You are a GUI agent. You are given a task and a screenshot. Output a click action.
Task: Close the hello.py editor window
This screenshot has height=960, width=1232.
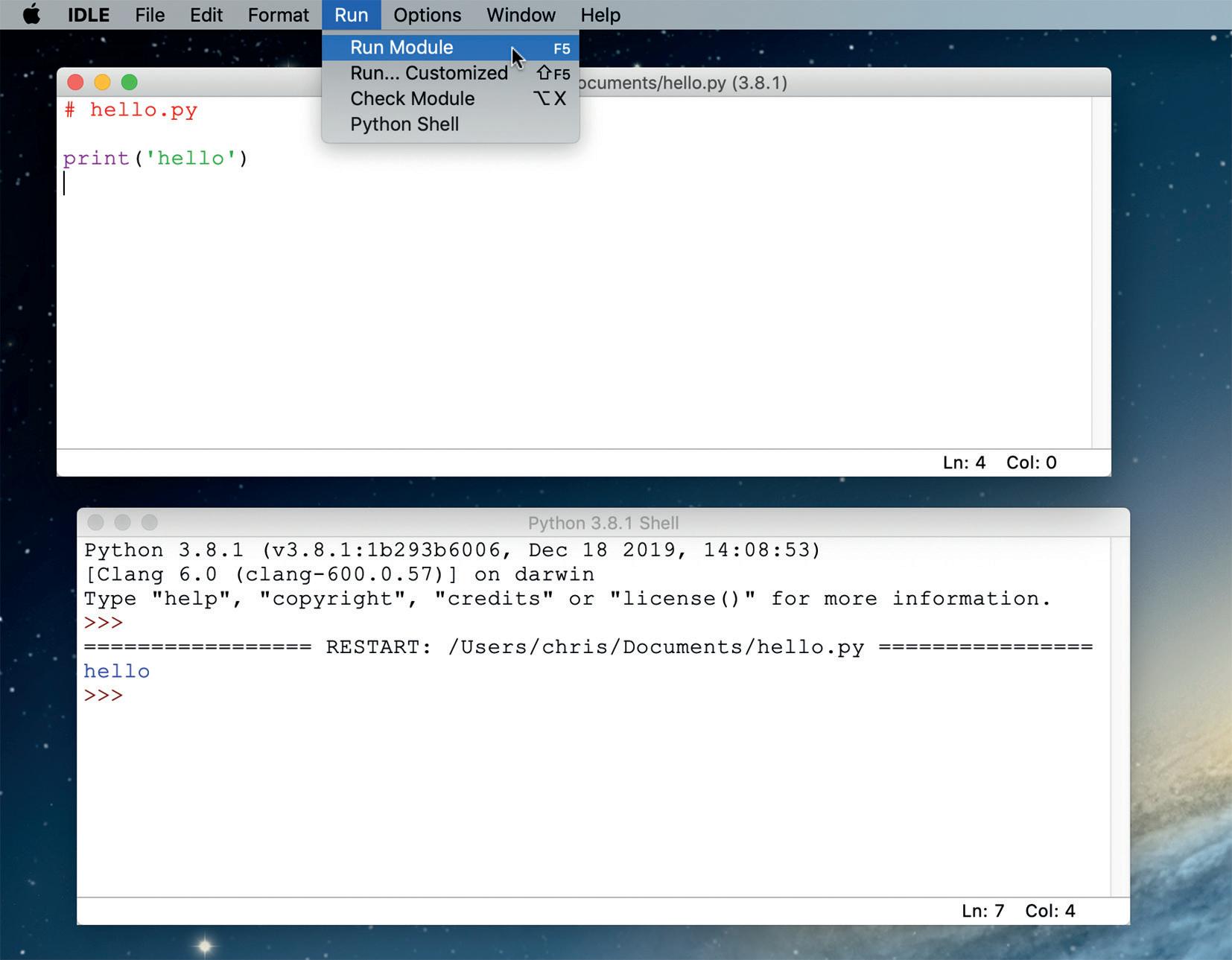point(75,82)
